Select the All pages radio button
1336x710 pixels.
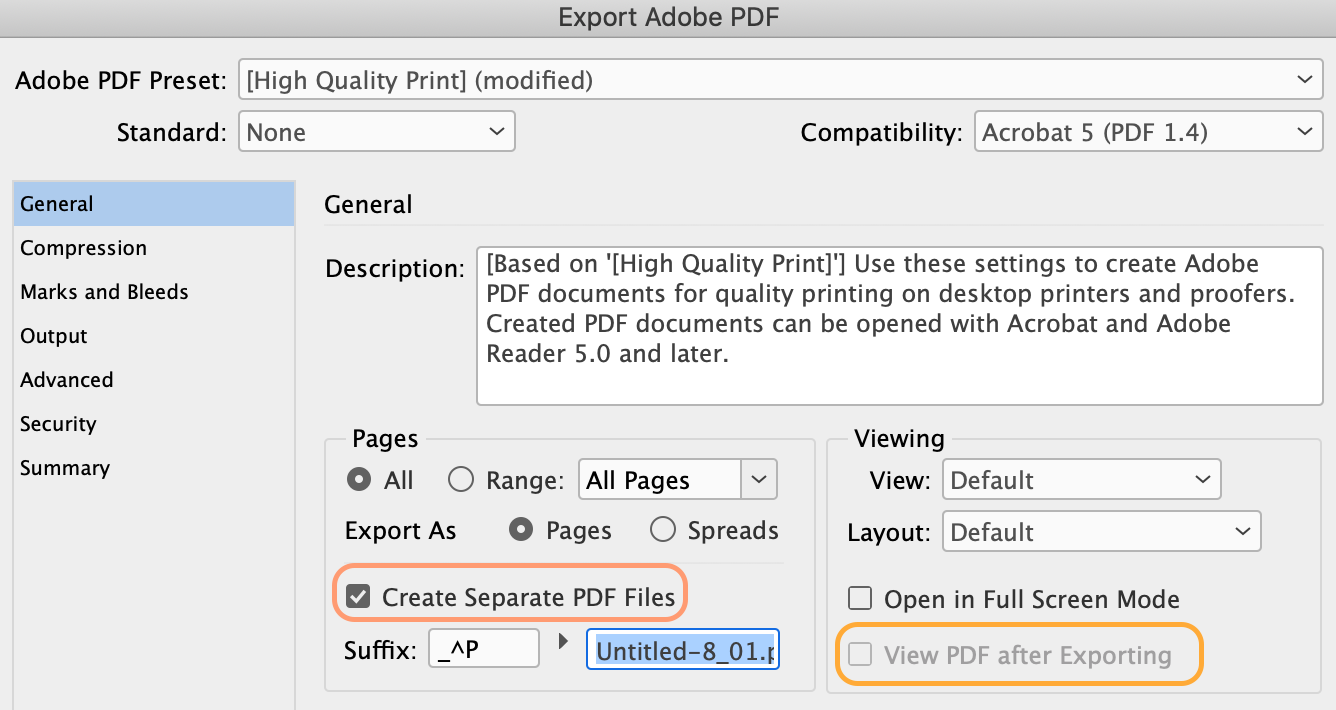(358, 480)
